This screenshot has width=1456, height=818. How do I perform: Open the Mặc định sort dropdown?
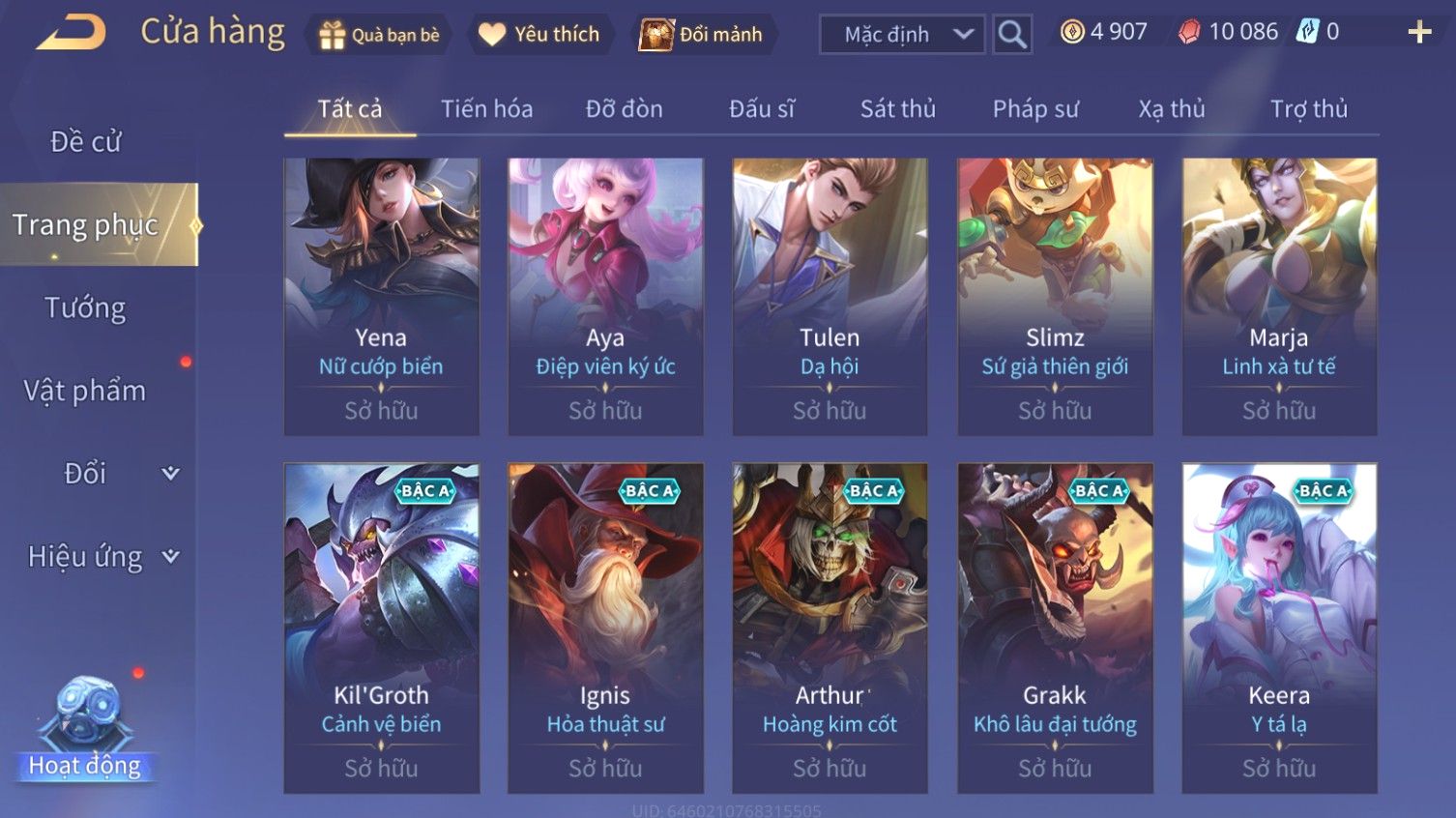[x=902, y=35]
